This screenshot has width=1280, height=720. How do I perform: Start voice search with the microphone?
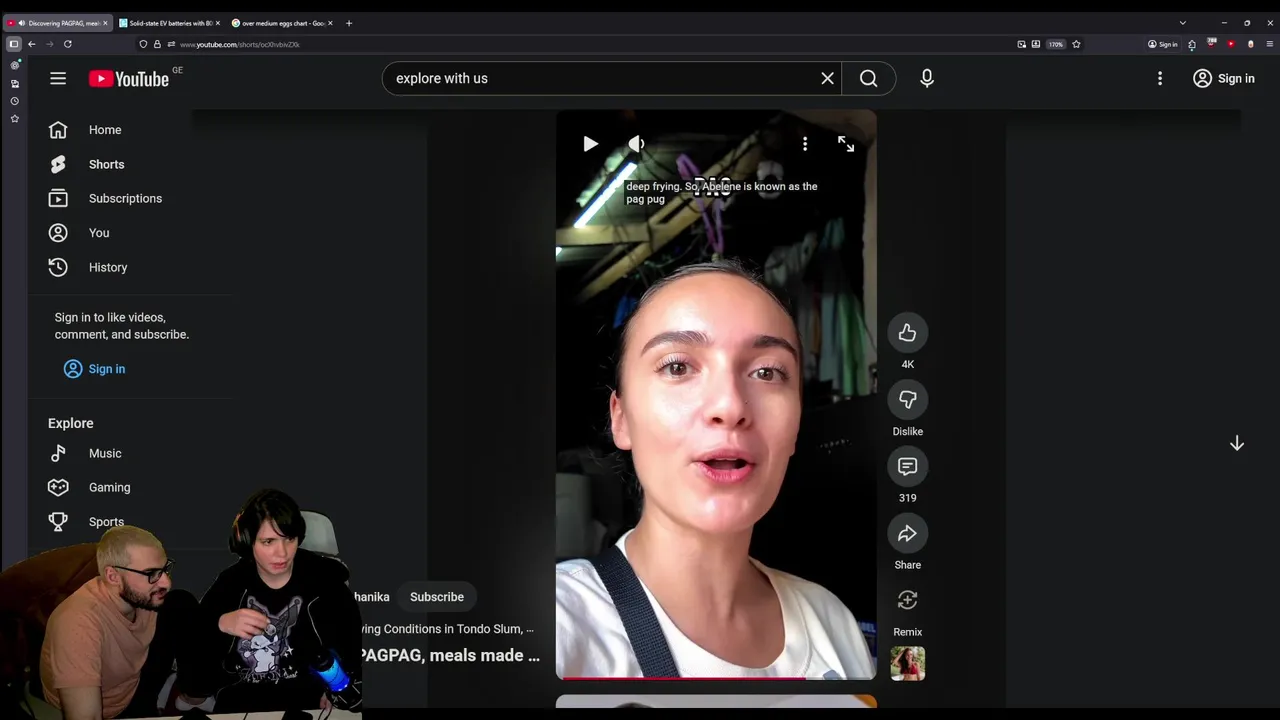927,78
